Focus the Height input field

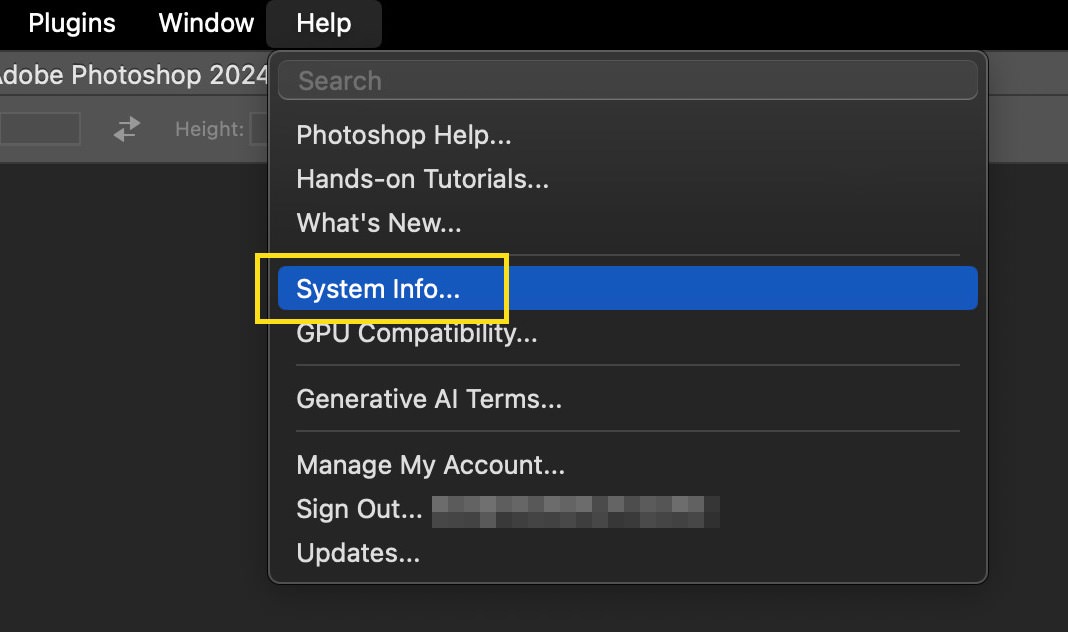point(260,129)
